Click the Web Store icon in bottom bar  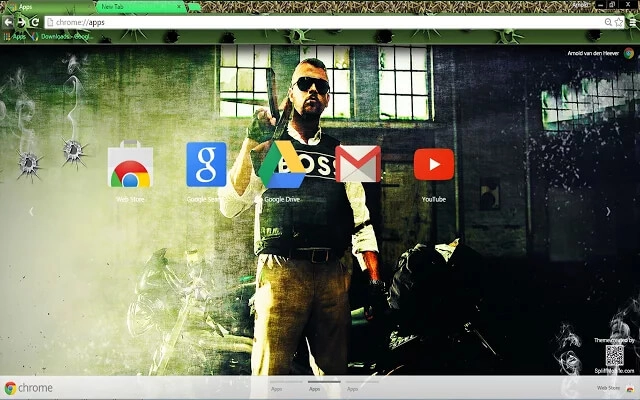pos(630,389)
